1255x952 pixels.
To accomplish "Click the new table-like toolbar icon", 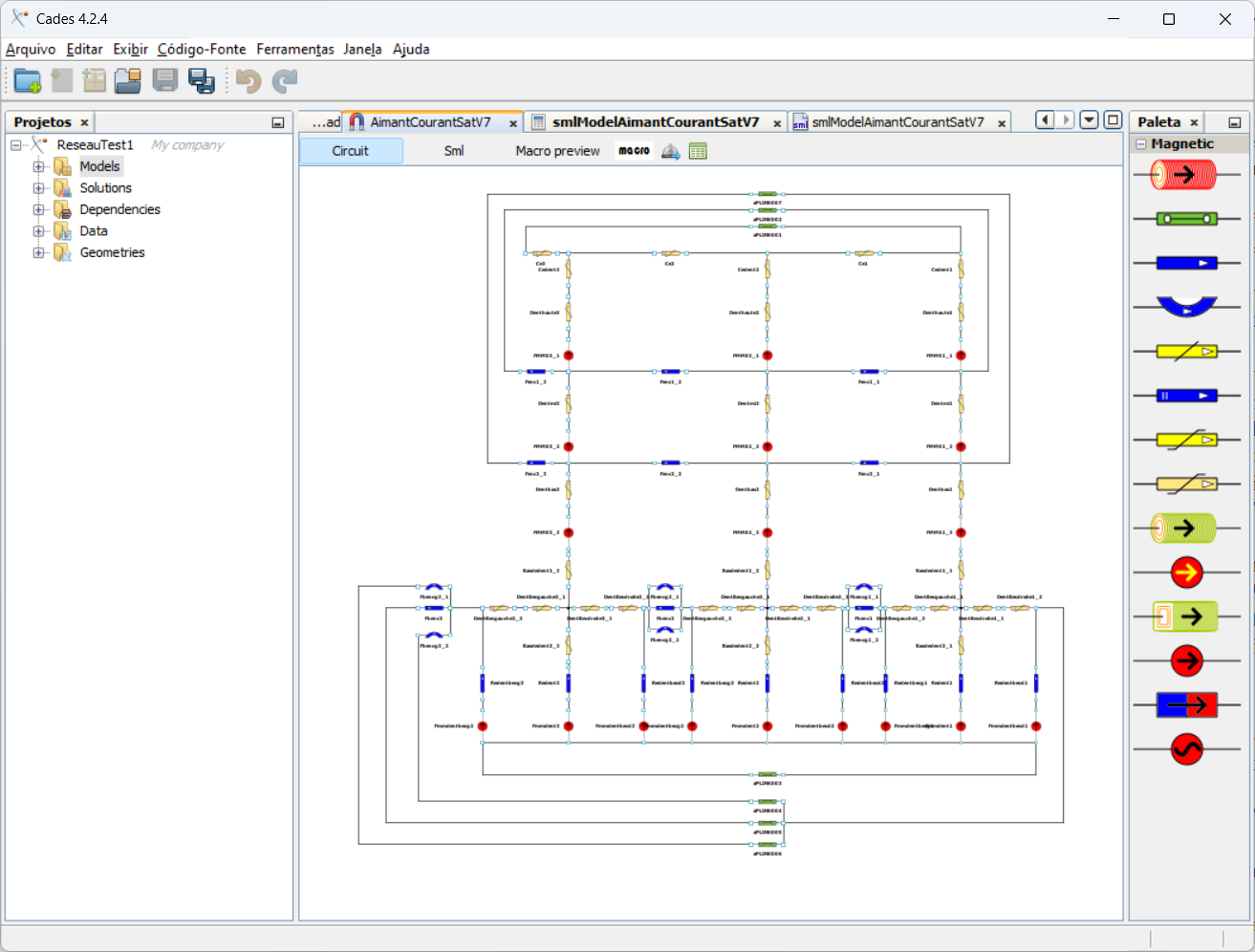I will 95,81.
